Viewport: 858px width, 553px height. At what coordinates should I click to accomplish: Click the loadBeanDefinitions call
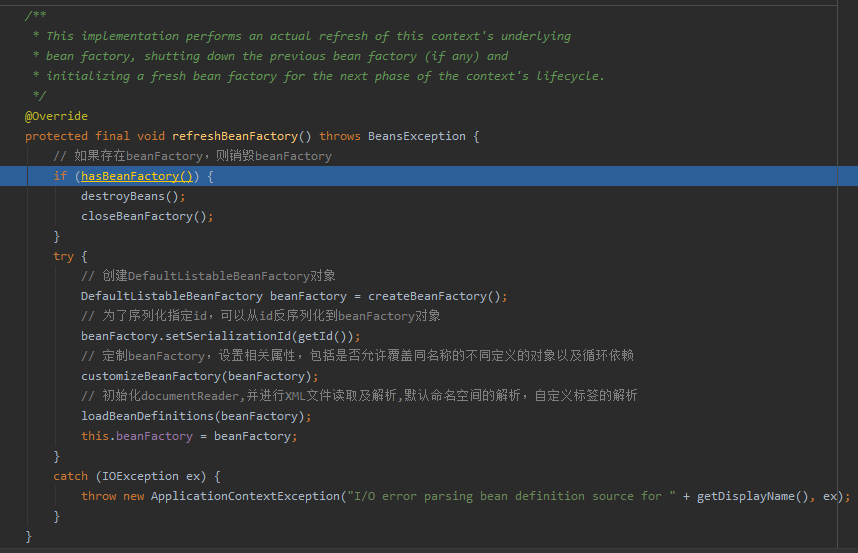pos(148,416)
